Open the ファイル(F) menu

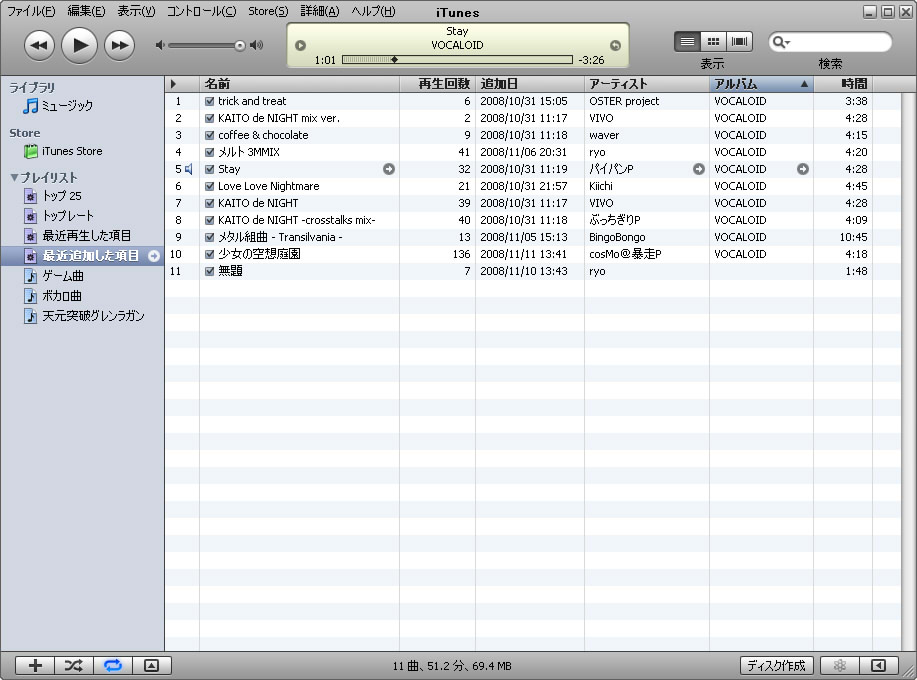coord(31,11)
